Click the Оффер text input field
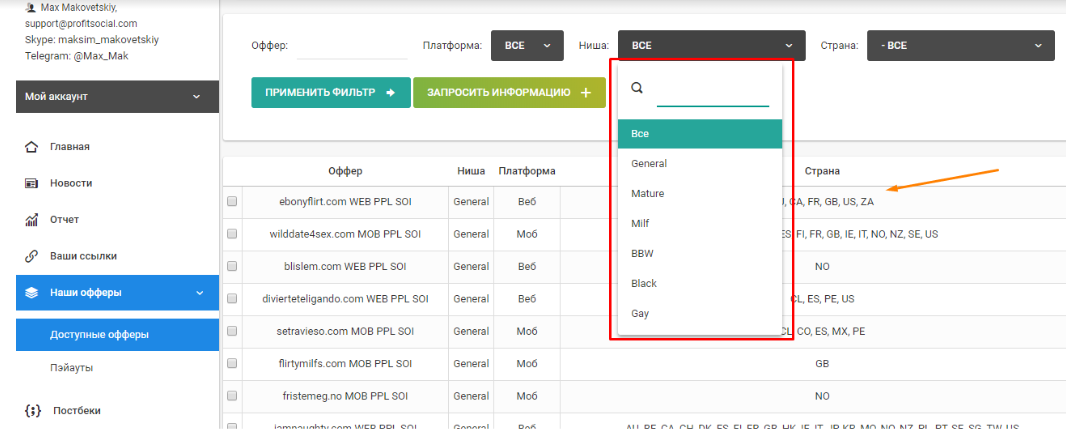 (352, 46)
